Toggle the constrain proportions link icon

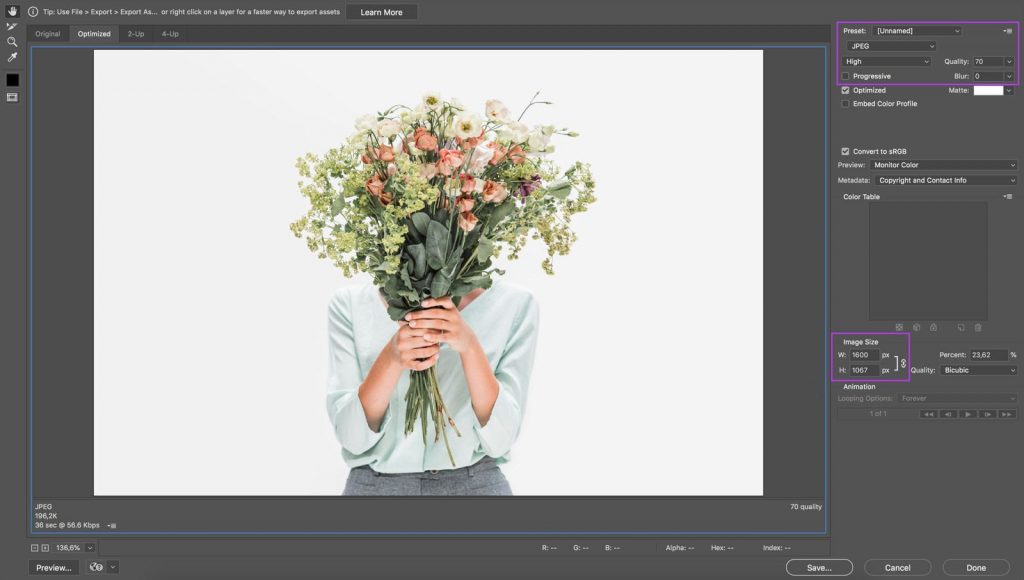tap(903, 363)
